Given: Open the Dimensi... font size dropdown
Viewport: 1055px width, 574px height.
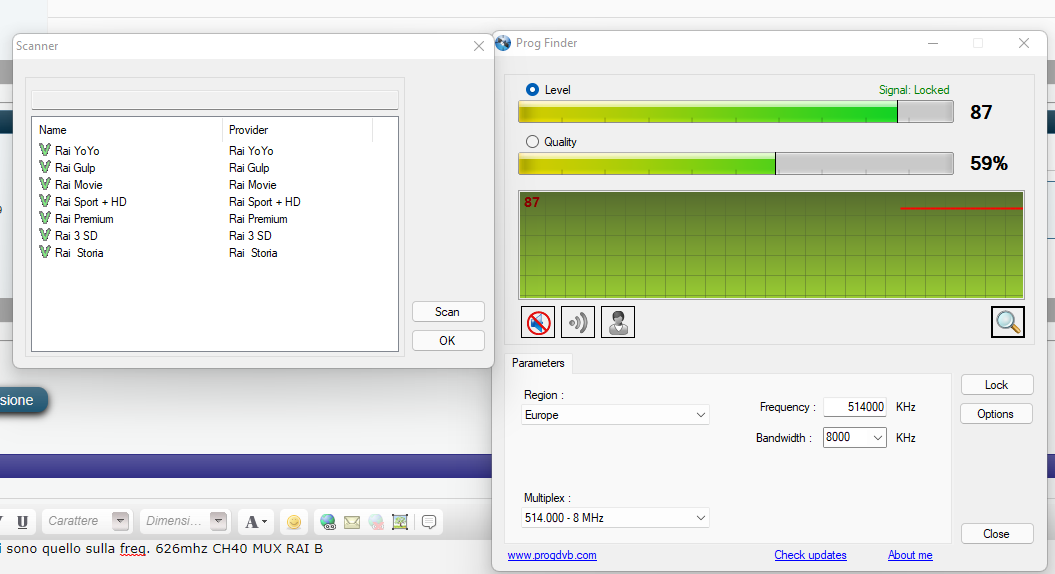Looking at the screenshot, I should tap(185, 521).
